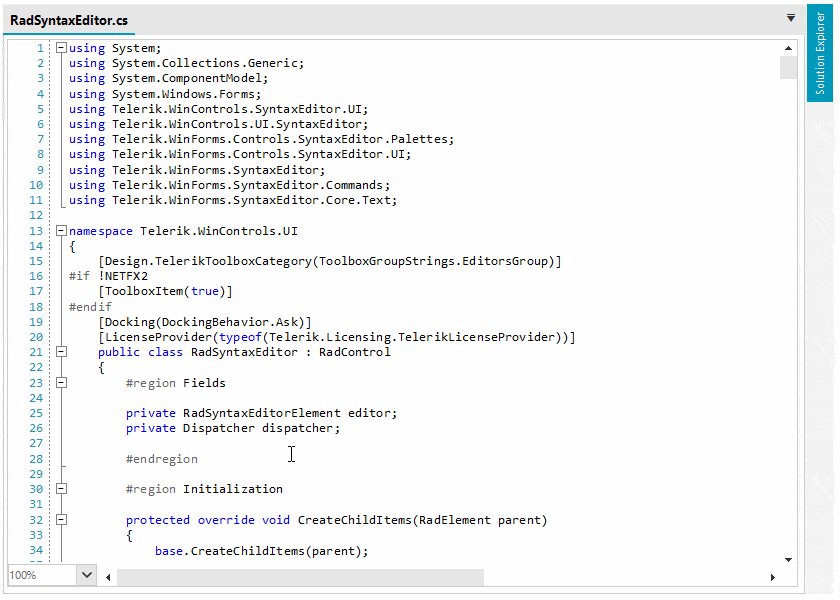Click the SyntaxEditor.Palettes using line
The width and height of the screenshot is (840, 600).
(x=261, y=139)
